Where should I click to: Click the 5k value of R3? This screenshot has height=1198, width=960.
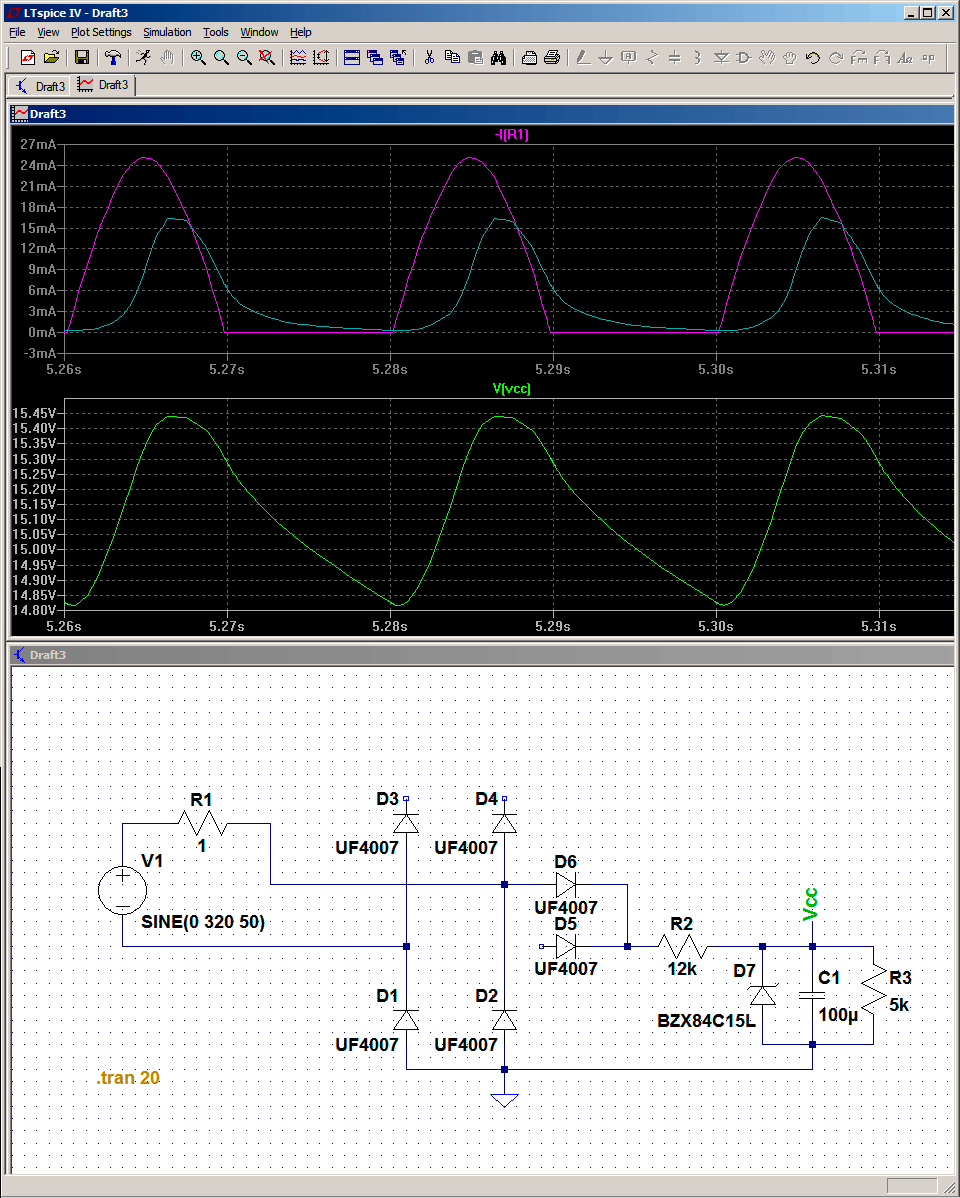pyautogui.click(x=899, y=1005)
